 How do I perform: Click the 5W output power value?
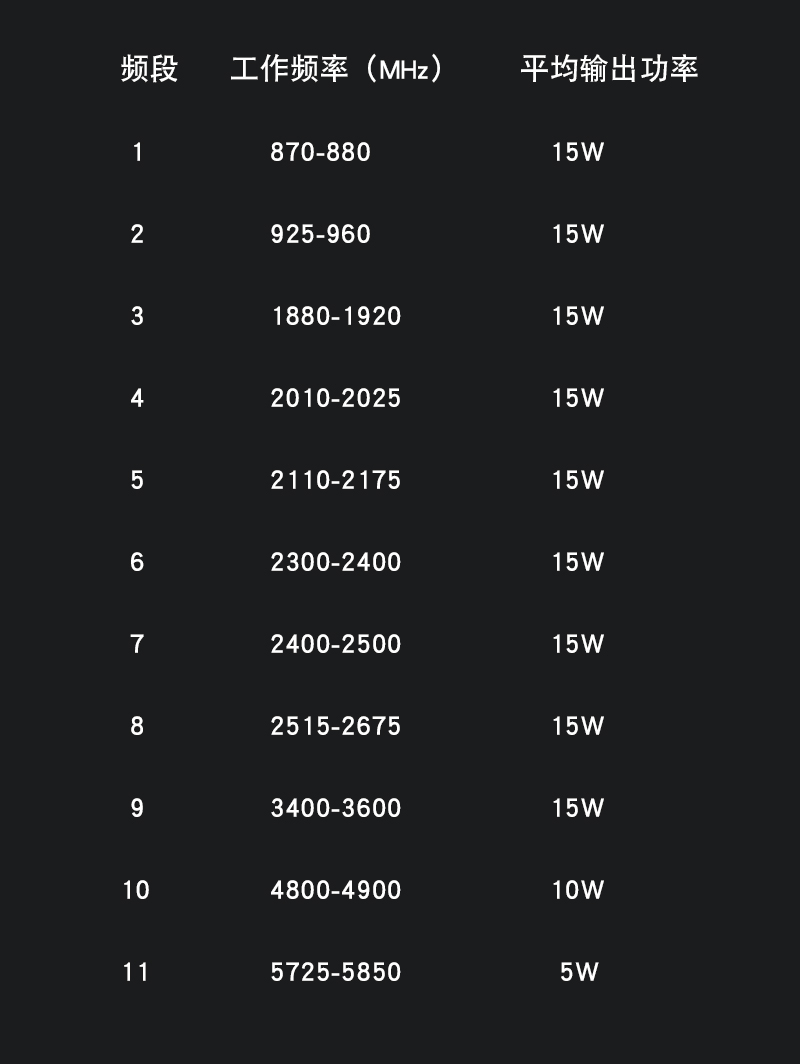click(579, 972)
